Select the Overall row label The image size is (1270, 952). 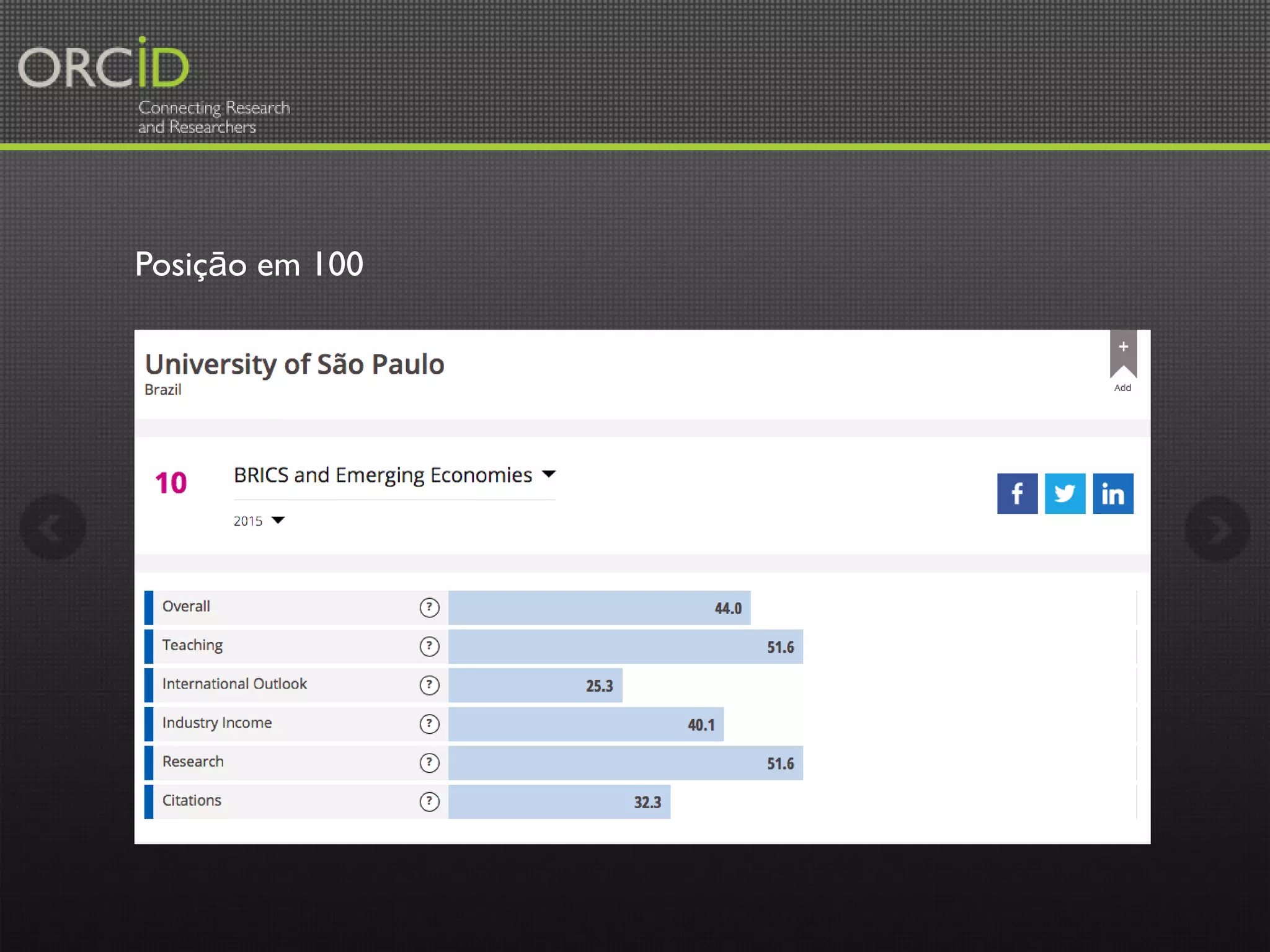point(186,606)
